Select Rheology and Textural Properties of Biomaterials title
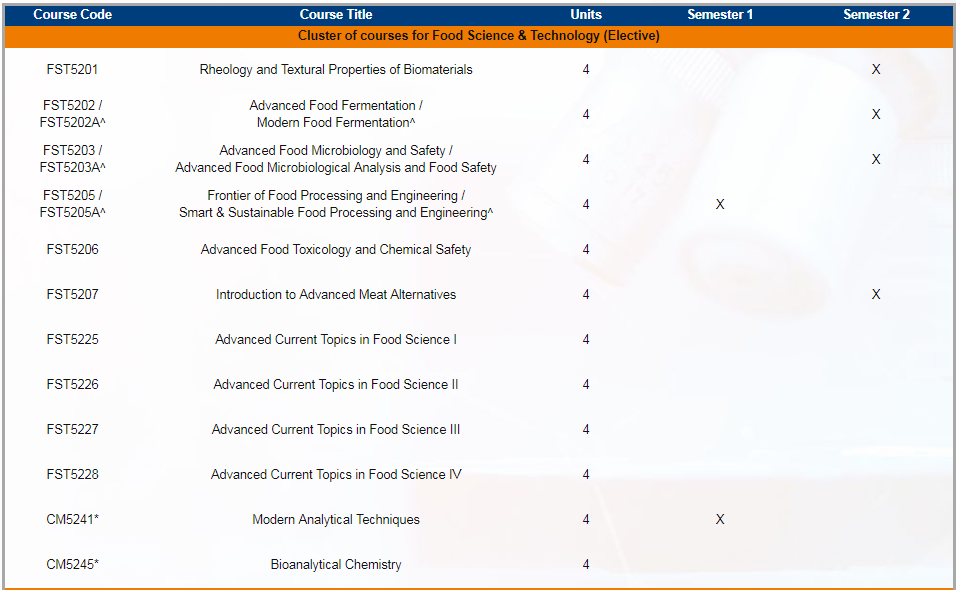The height and width of the screenshot is (590, 956). tap(336, 69)
